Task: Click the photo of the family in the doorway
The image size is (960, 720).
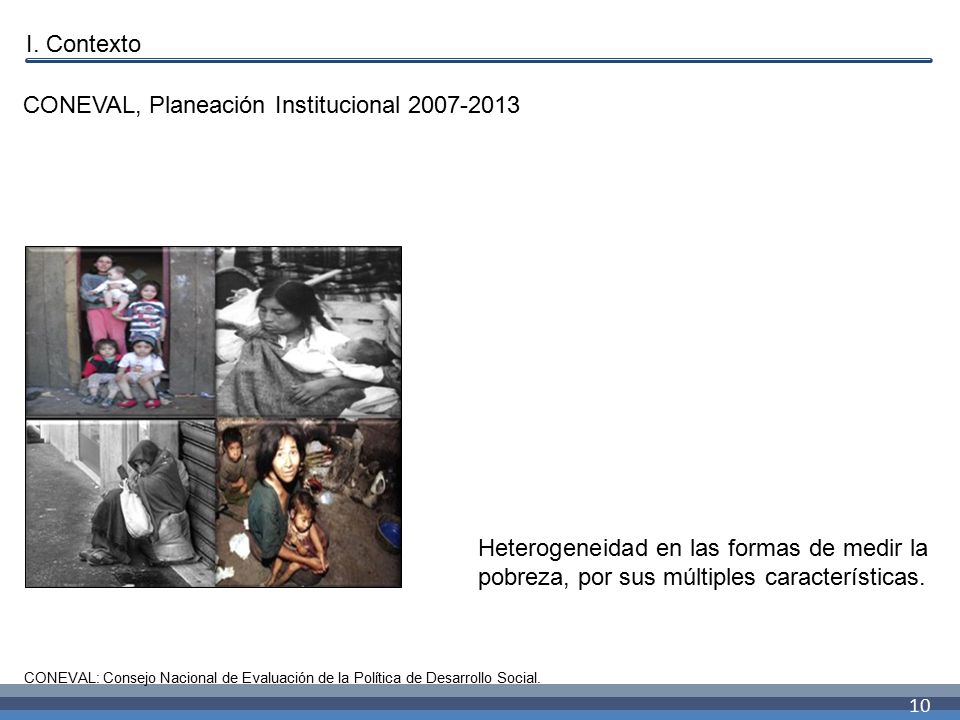Action: tap(121, 332)
